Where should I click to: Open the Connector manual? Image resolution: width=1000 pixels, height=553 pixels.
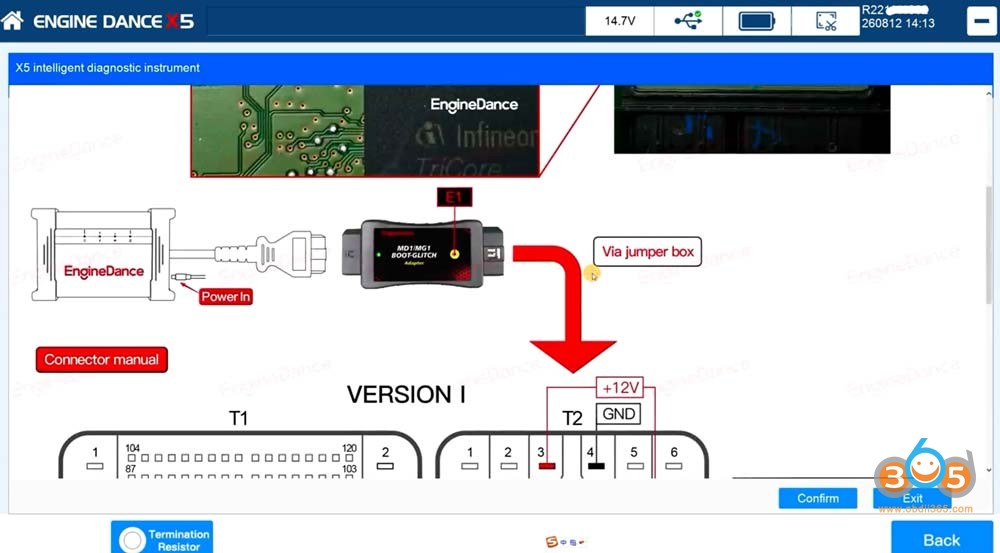point(102,360)
